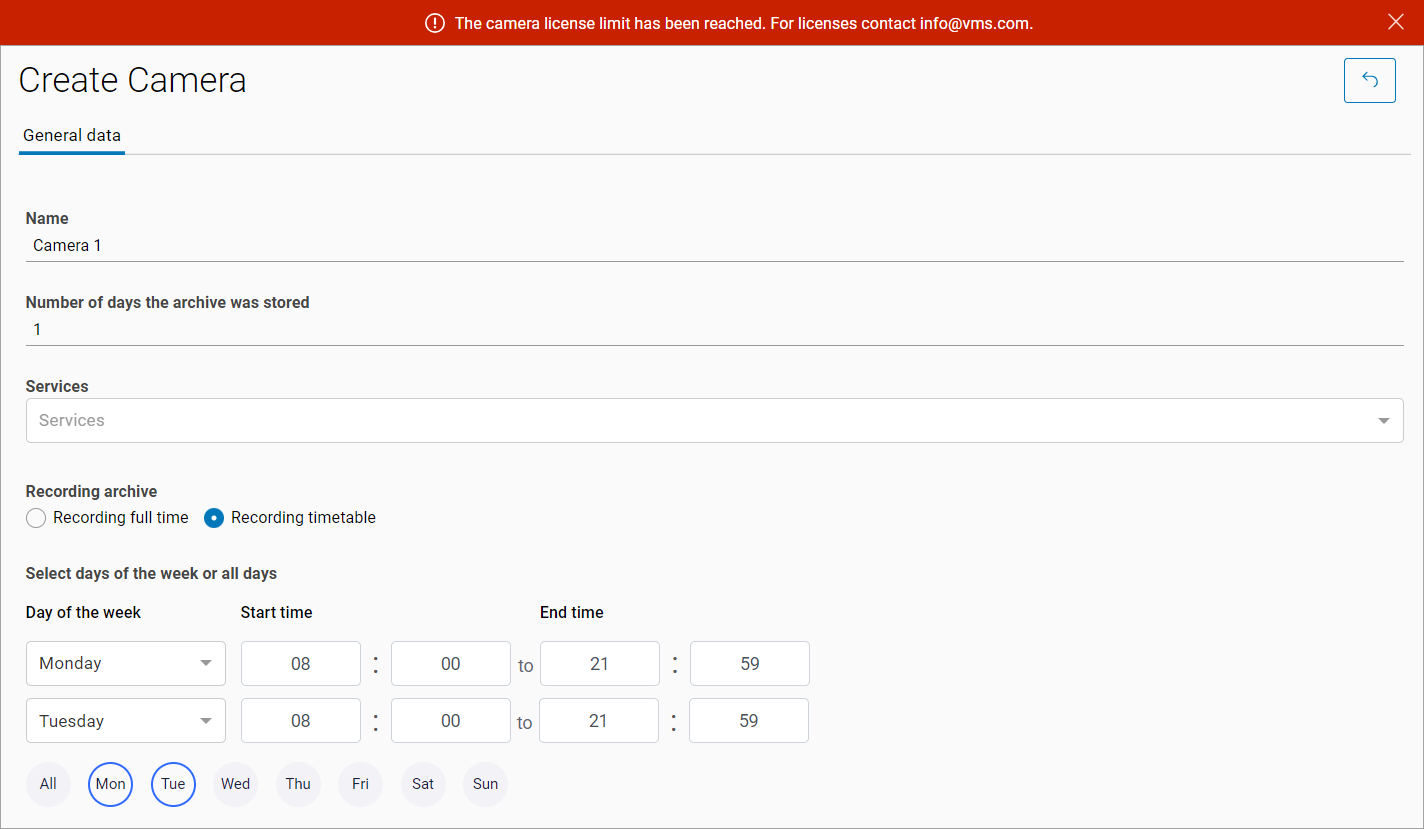Select Recording full time option
Screen dimensions: 1424x829
coord(36,518)
